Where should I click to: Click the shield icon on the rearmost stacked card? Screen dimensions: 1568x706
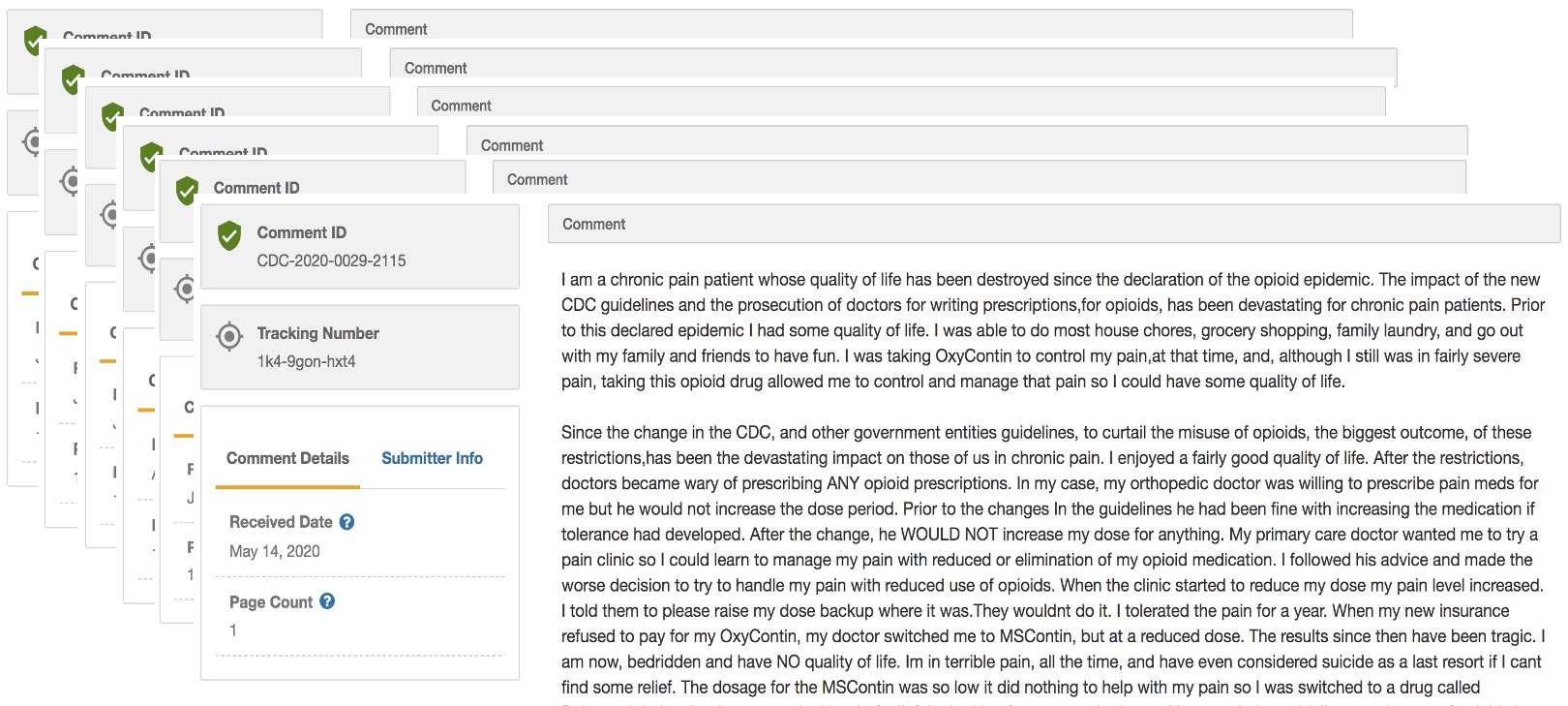coord(35,40)
